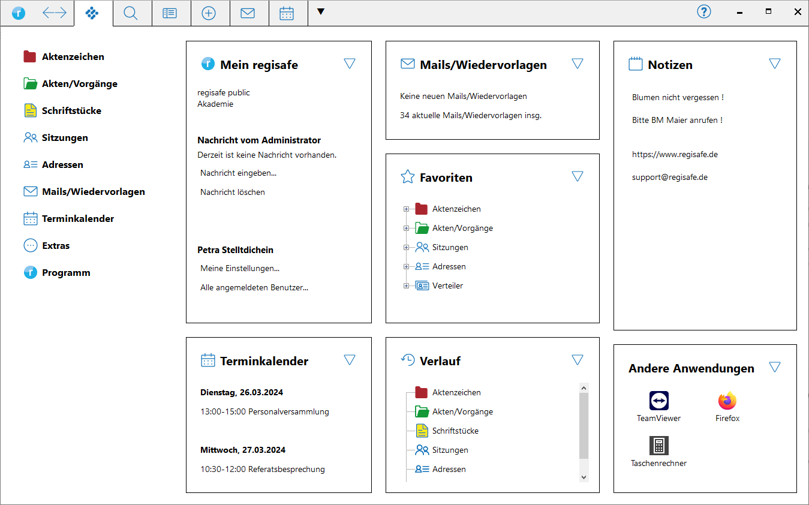The height and width of the screenshot is (505, 809).
Task: Click the Nachricht eingeben... link
Action: coord(238,173)
